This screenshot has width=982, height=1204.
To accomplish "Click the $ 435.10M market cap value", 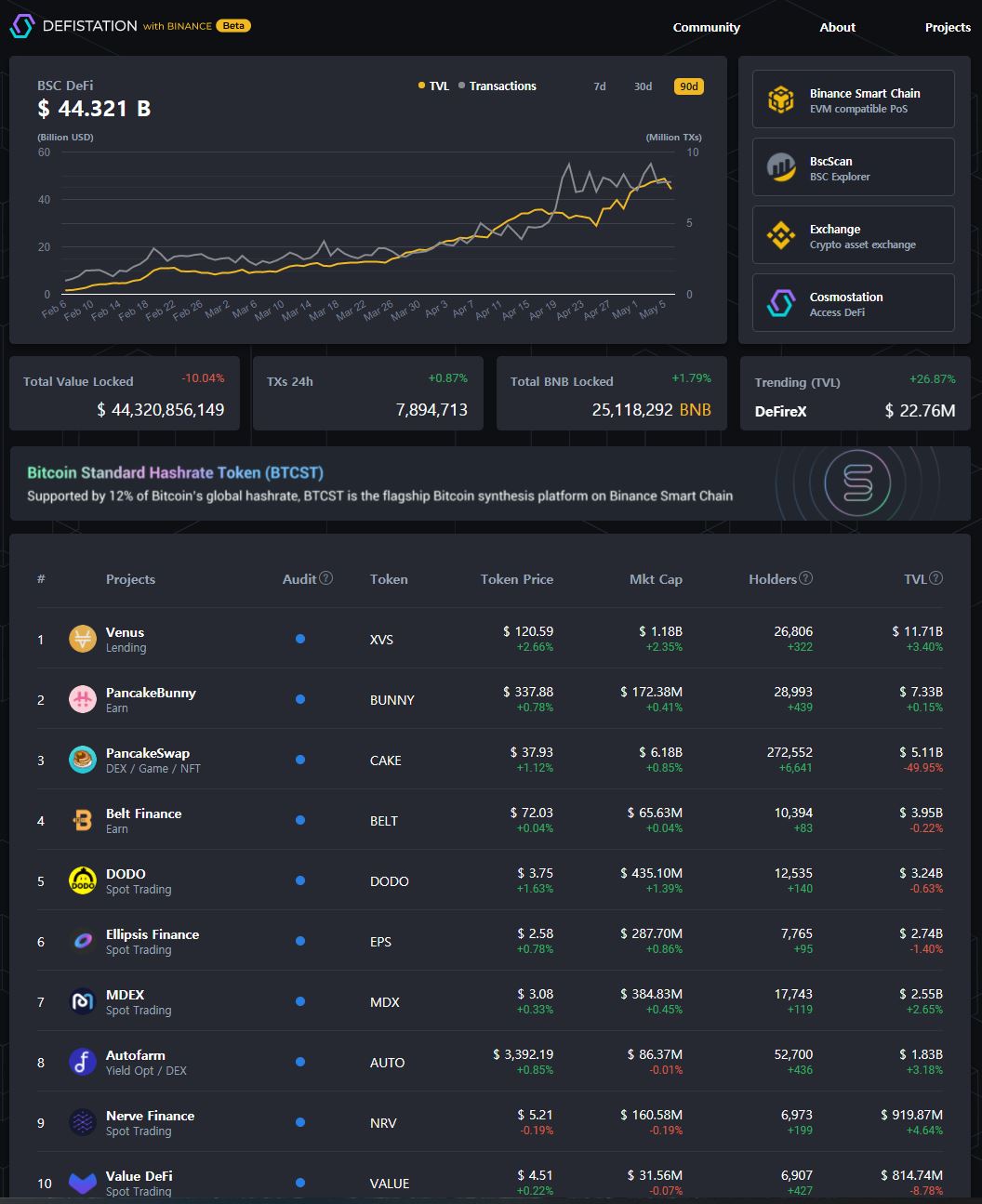I will [x=651, y=873].
